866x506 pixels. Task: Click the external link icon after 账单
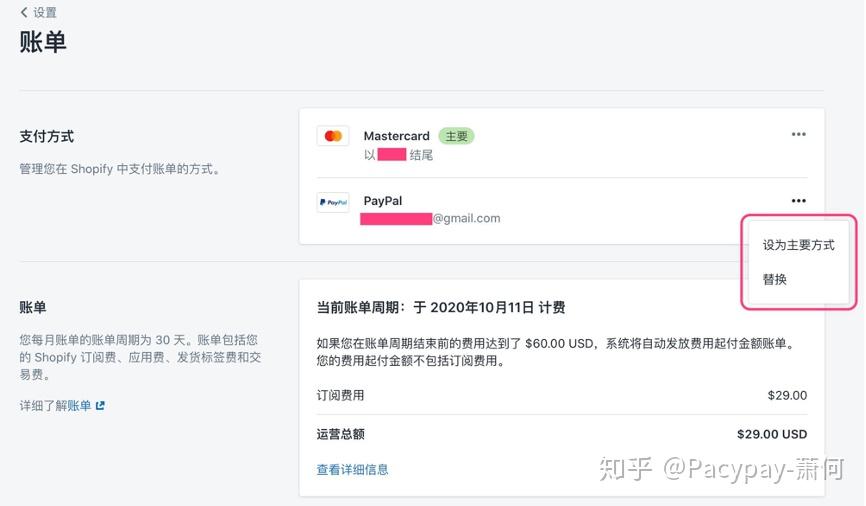(100, 405)
